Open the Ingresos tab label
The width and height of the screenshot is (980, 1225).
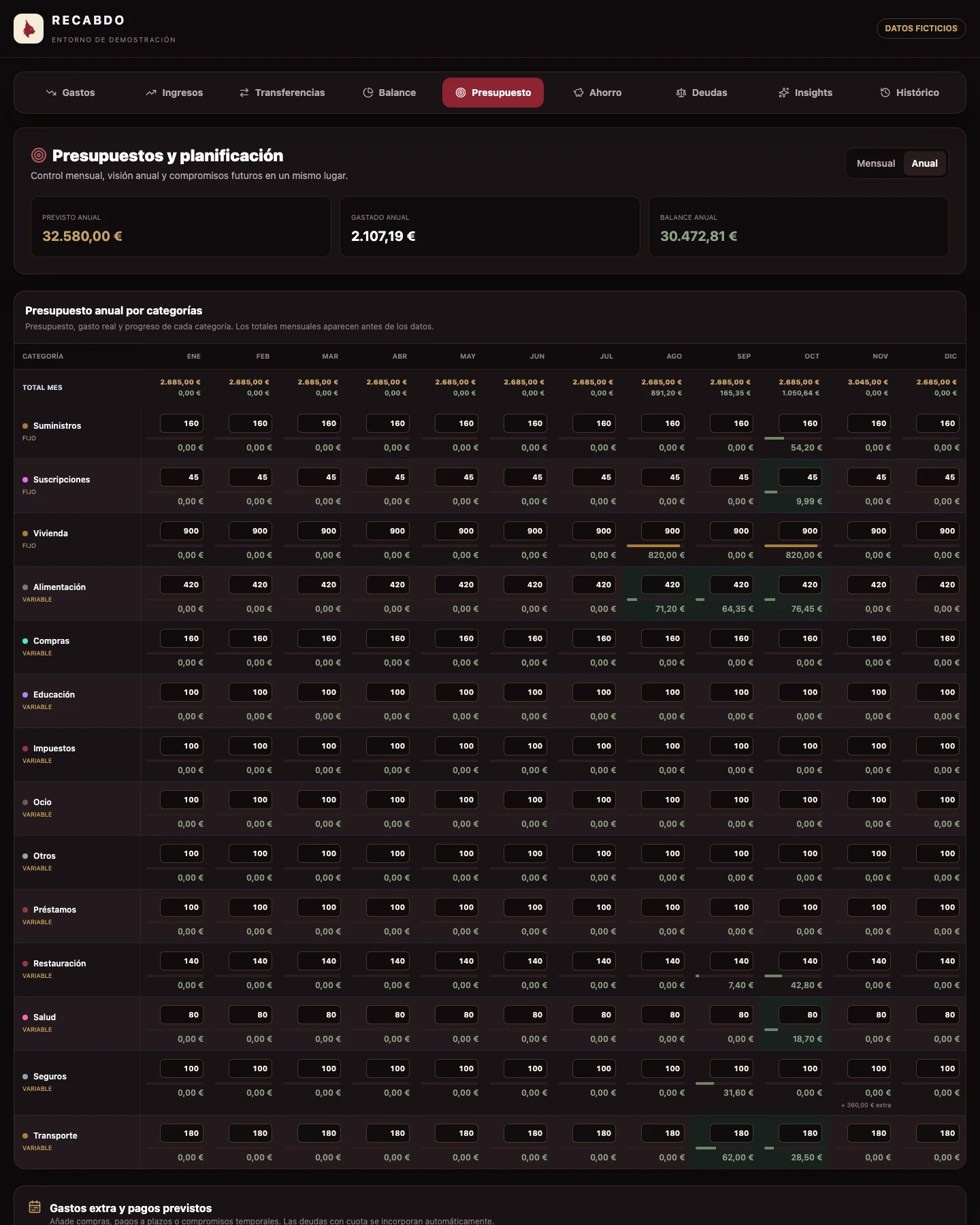[x=182, y=93]
